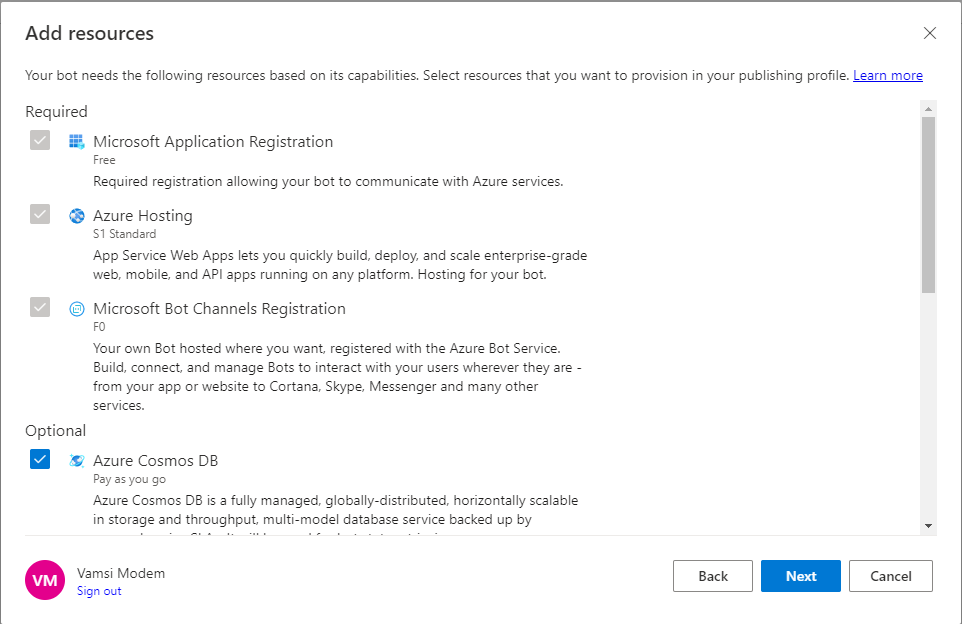Screen dimensions: 962x624
Task: Click the Optional section heading
Action: click(55, 431)
